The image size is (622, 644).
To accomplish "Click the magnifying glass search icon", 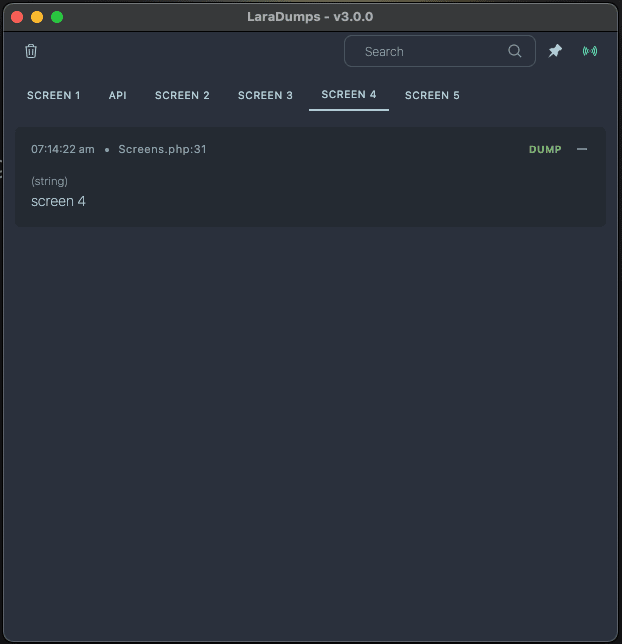I will 514,51.
